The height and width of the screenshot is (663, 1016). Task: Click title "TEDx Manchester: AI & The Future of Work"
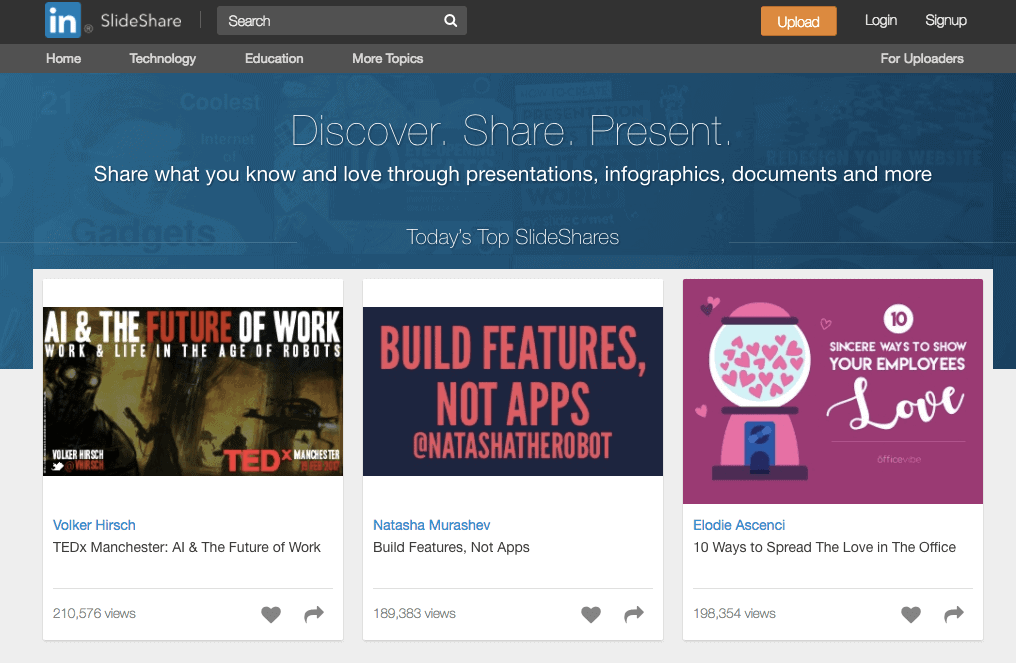click(187, 547)
